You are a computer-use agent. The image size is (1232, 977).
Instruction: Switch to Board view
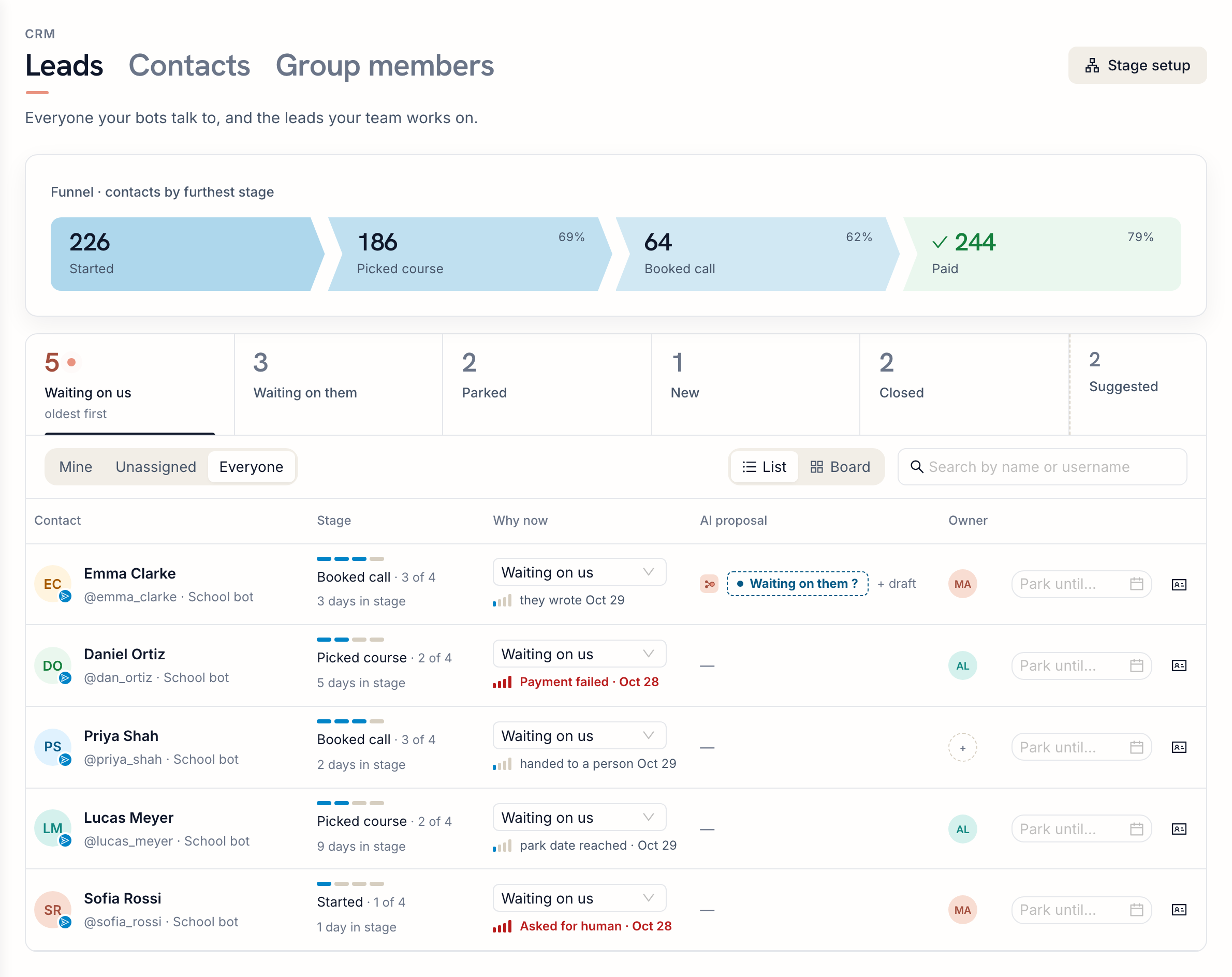click(x=840, y=467)
